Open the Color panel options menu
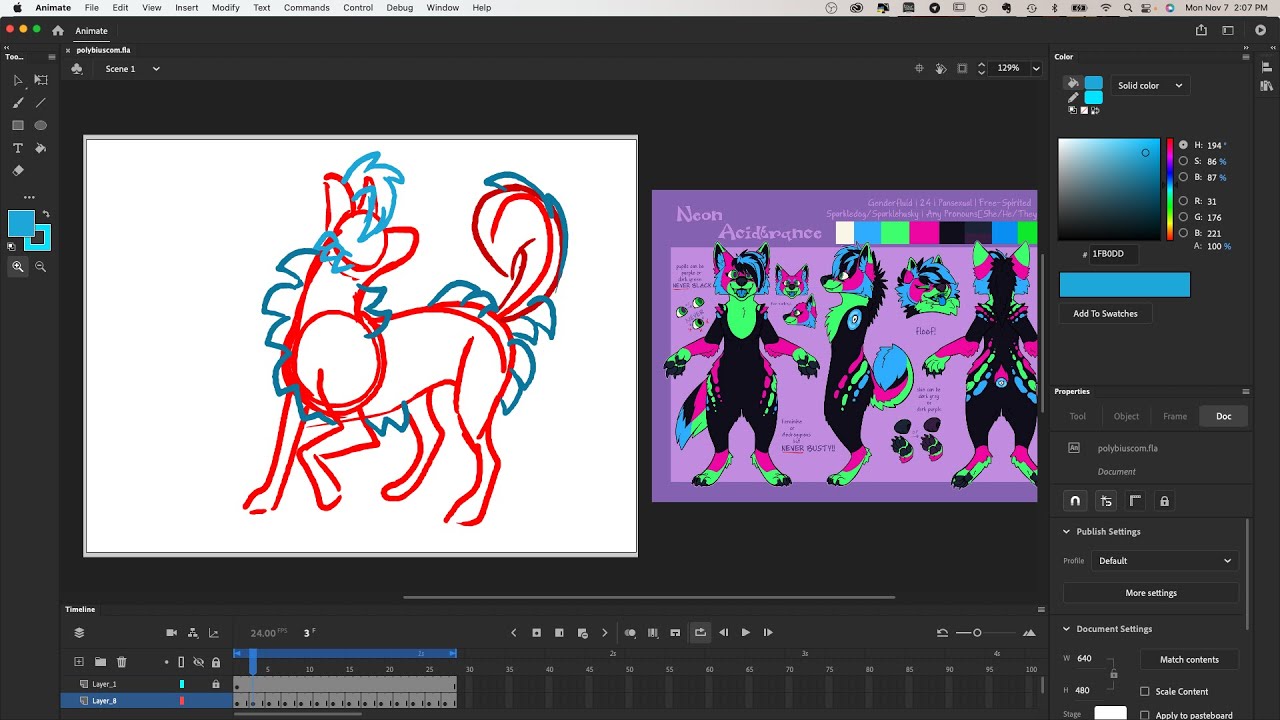The width and height of the screenshot is (1280, 720). (x=1246, y=57)
